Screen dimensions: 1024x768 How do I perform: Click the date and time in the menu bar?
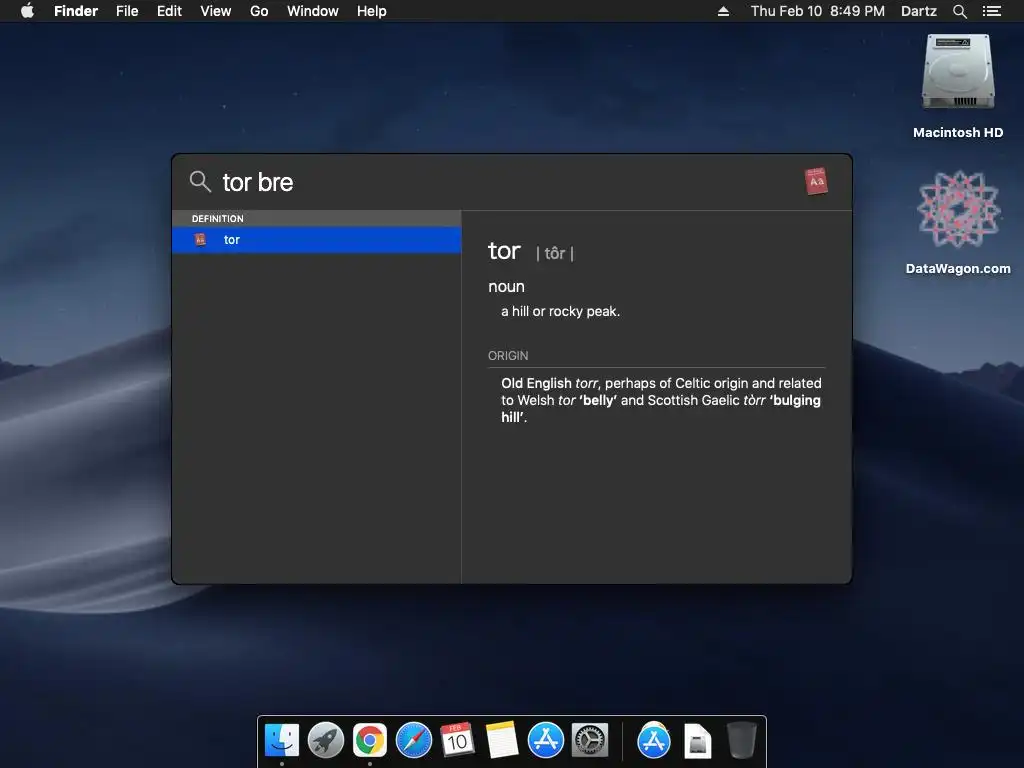coord(818,11)
